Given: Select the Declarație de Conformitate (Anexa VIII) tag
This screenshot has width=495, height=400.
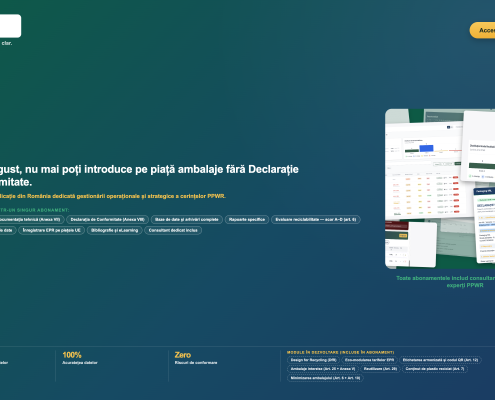Looking at the screenshot, I should click(107, 220).
